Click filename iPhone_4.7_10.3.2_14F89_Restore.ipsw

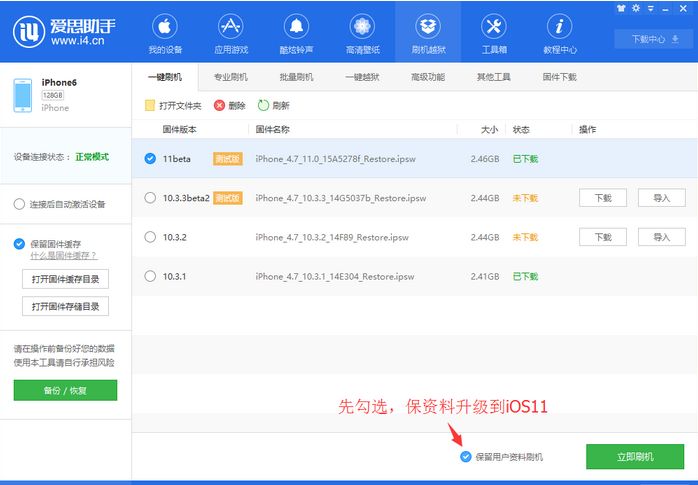(x=332, y=237)
